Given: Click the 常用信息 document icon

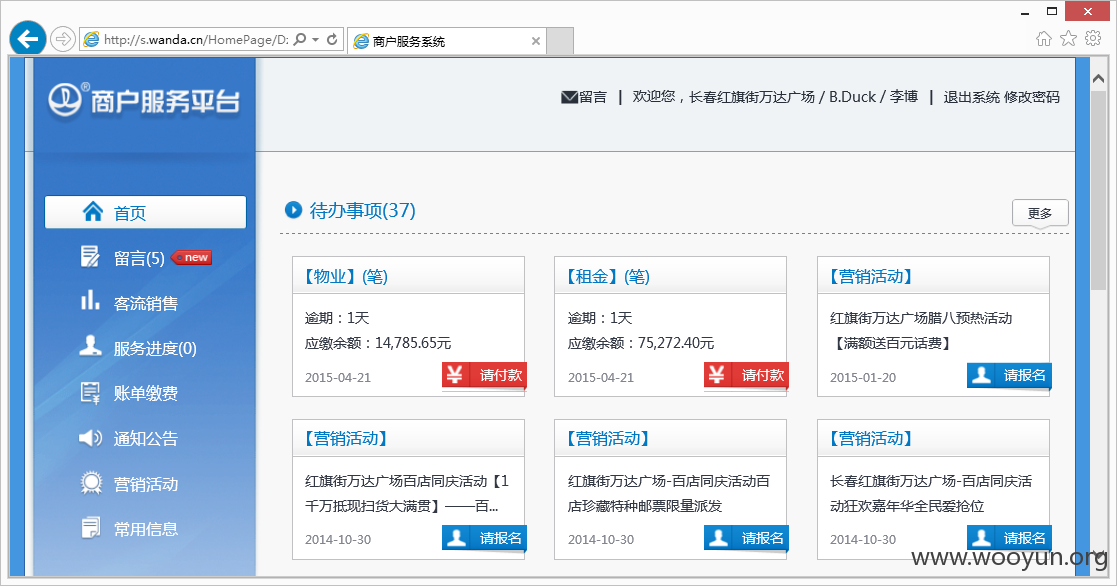Looking at the screenshot, I should [90, 528].
